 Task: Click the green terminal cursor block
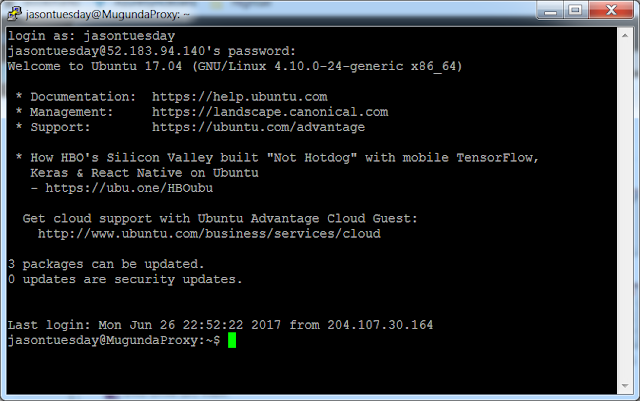click(x=232, y=341)
